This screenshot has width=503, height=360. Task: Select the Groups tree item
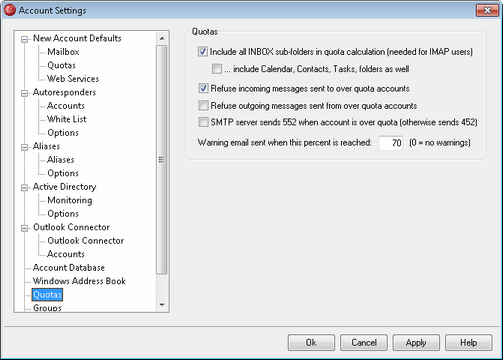pyautogui.click(x=47, y=308)
